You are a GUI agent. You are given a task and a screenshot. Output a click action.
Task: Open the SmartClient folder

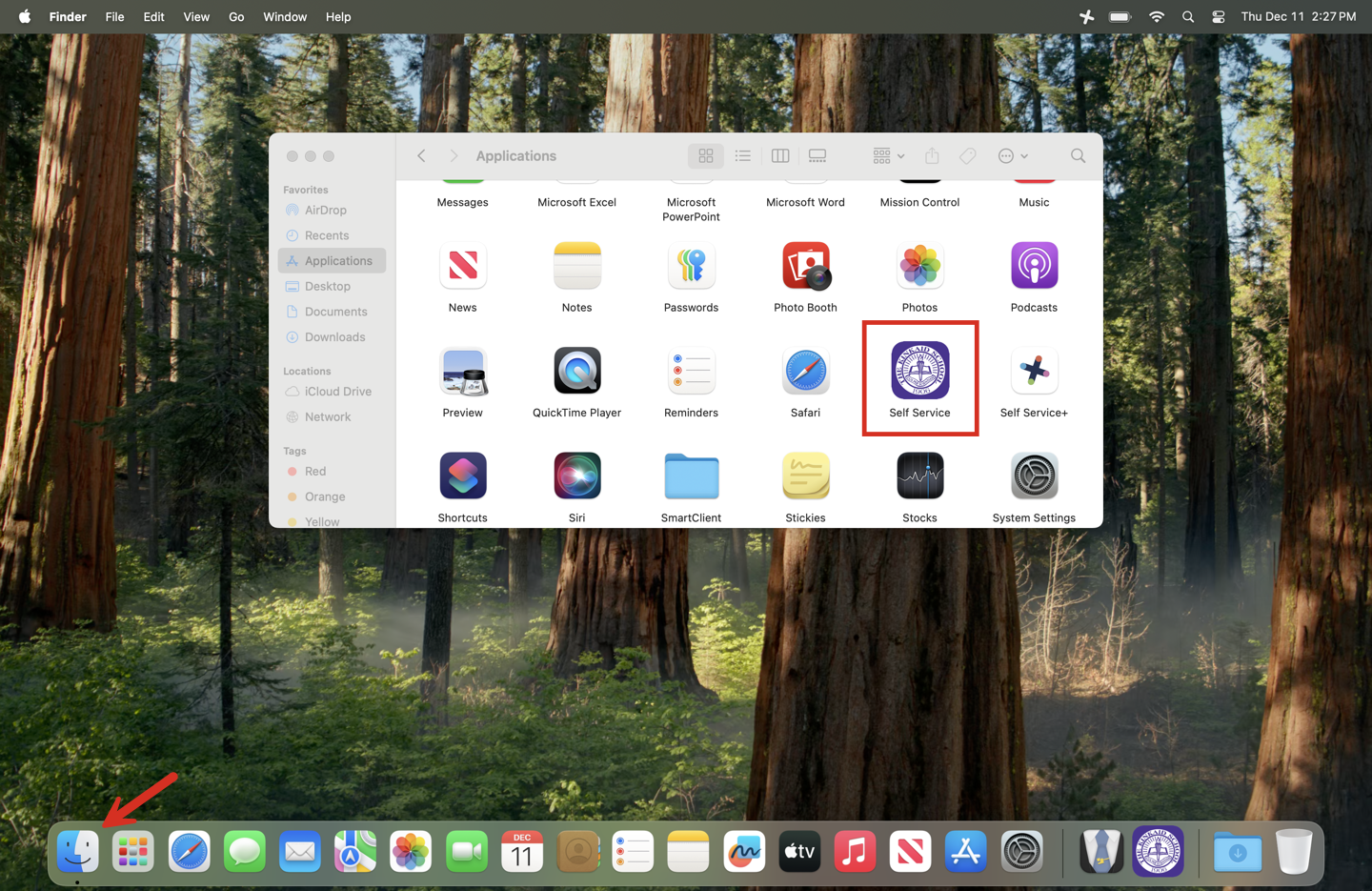pyautogui.click(x=692, y=476)
